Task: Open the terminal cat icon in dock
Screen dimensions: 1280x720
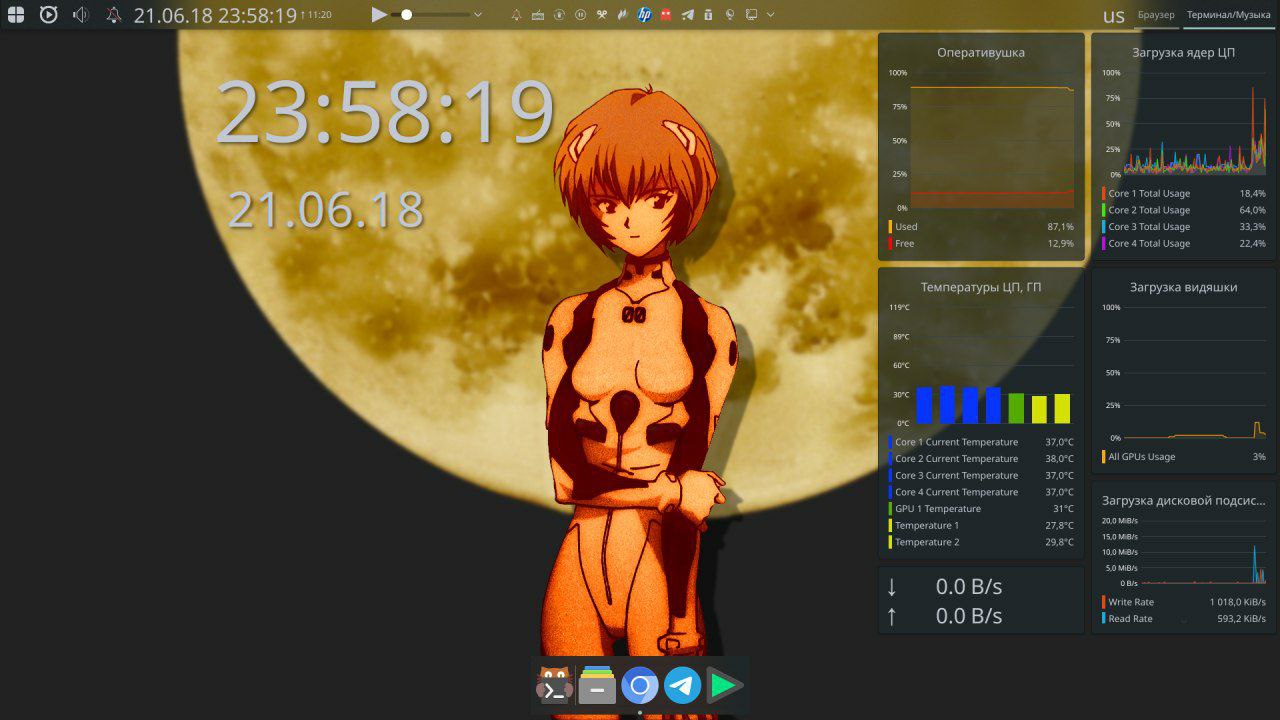Action: click(554, 686)
